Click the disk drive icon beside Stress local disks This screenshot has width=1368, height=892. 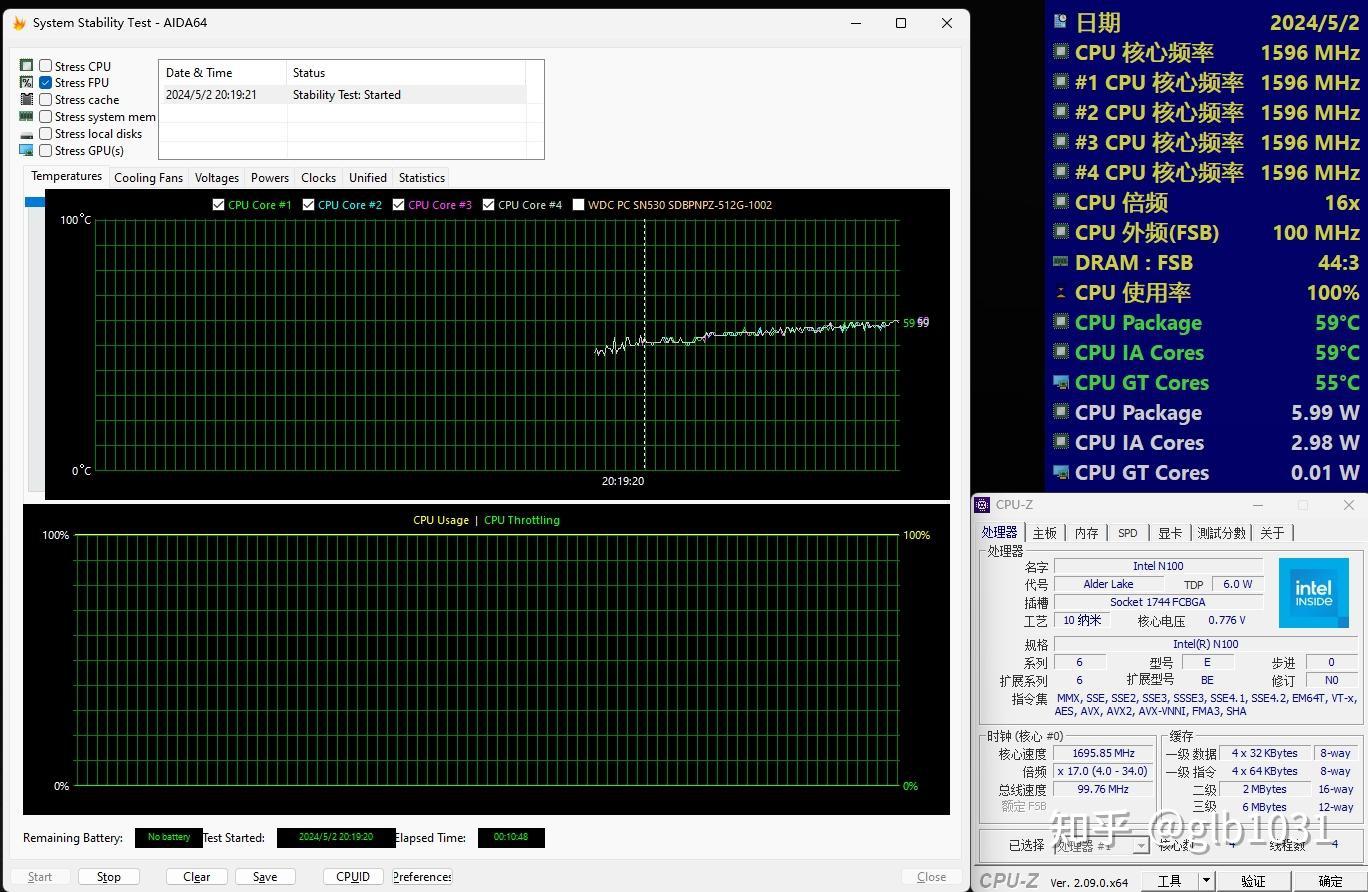[x=27, y=134]
